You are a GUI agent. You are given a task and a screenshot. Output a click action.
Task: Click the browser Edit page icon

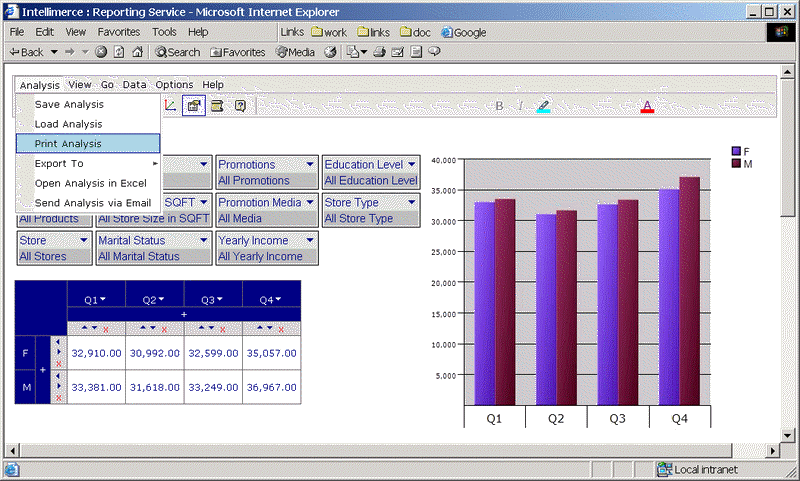coord(397,52)
